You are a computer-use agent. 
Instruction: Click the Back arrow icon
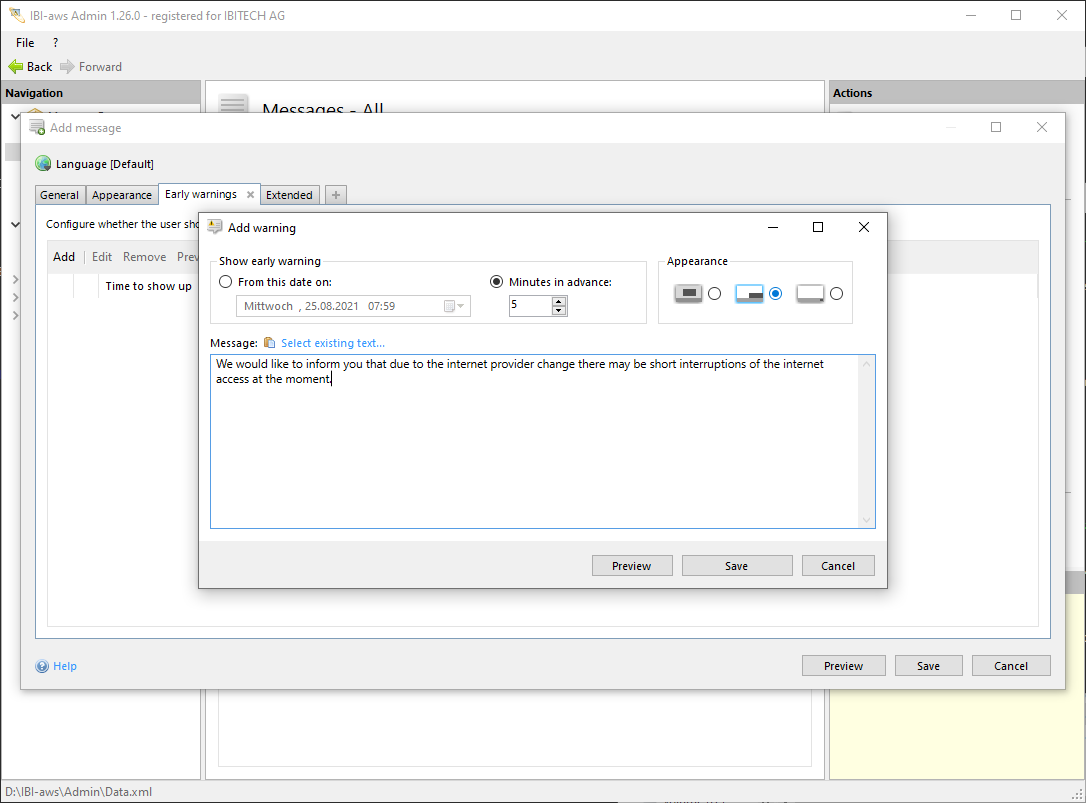tap(16, 67)
